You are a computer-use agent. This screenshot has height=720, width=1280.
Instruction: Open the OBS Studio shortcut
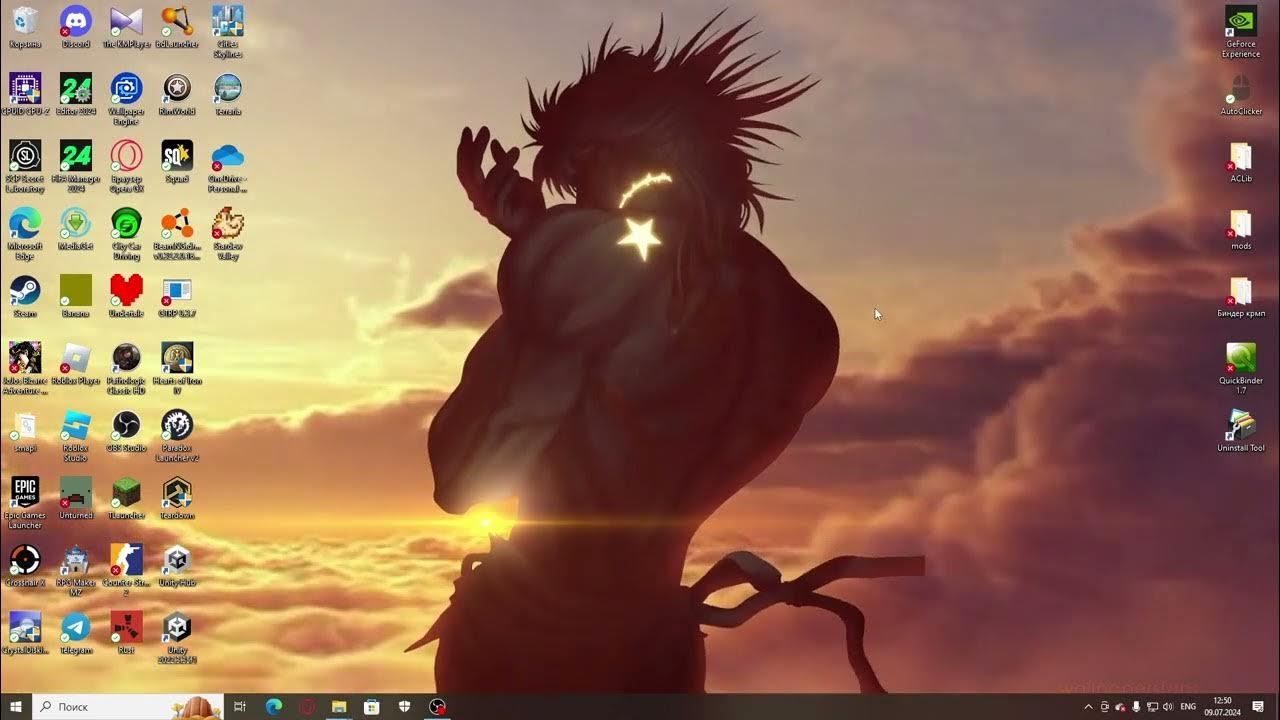pos(126,430)
